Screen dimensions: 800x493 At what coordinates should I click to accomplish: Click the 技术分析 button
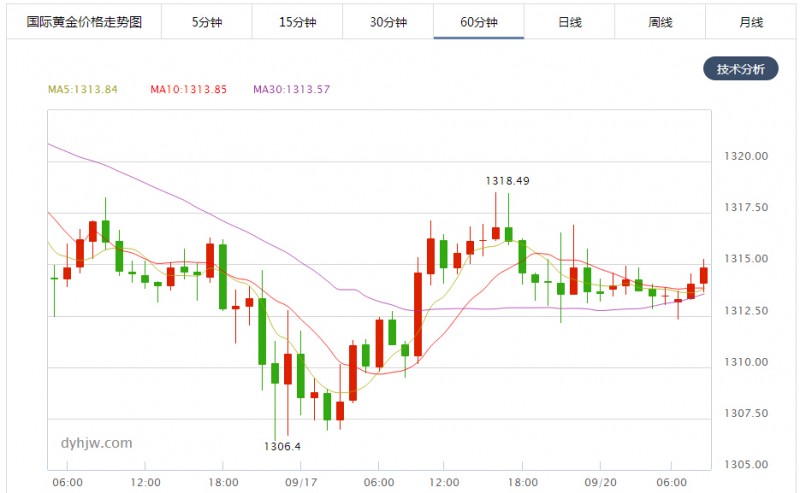tap(741, 69)
